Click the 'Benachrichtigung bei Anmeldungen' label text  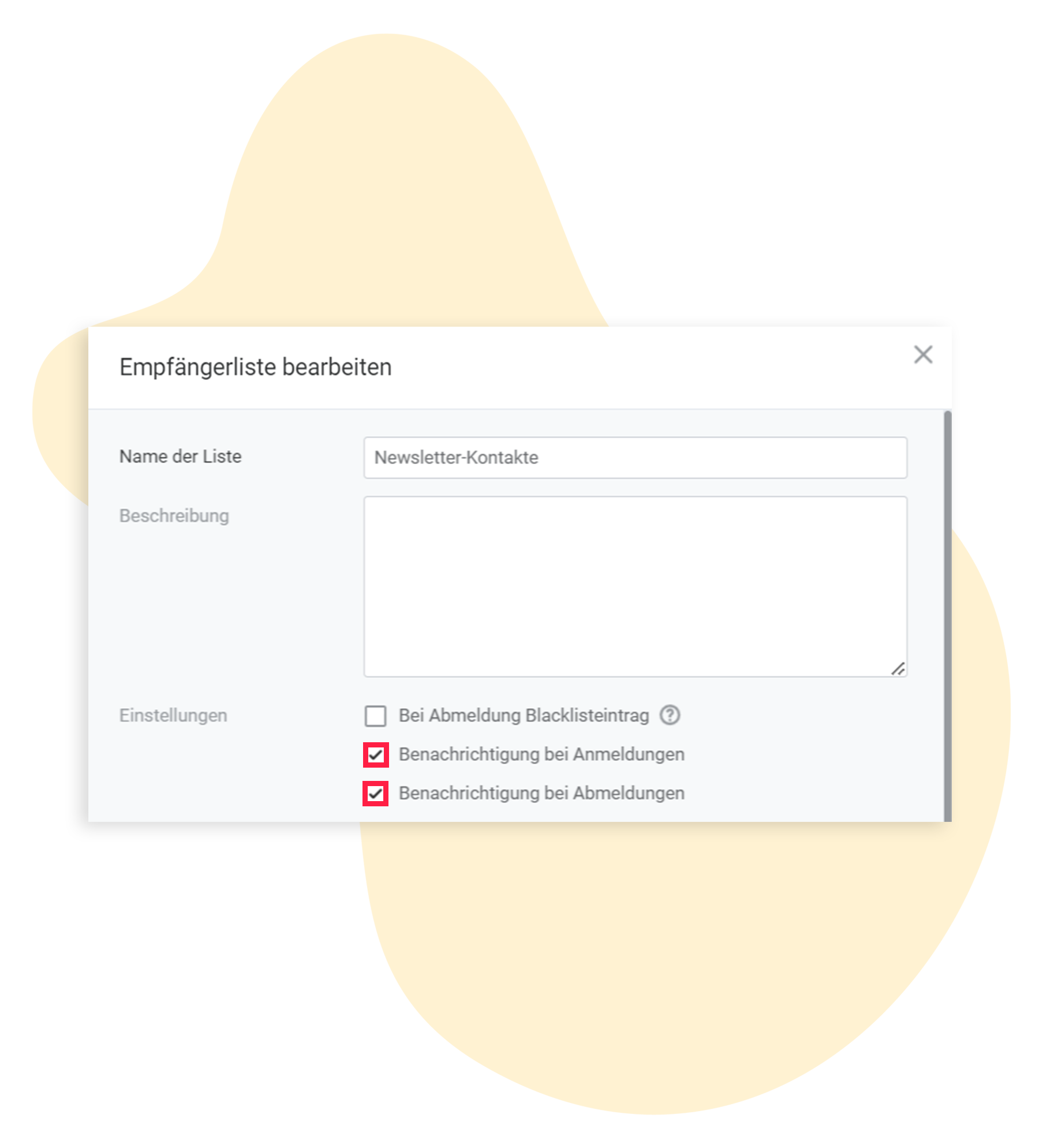(541, 754)
